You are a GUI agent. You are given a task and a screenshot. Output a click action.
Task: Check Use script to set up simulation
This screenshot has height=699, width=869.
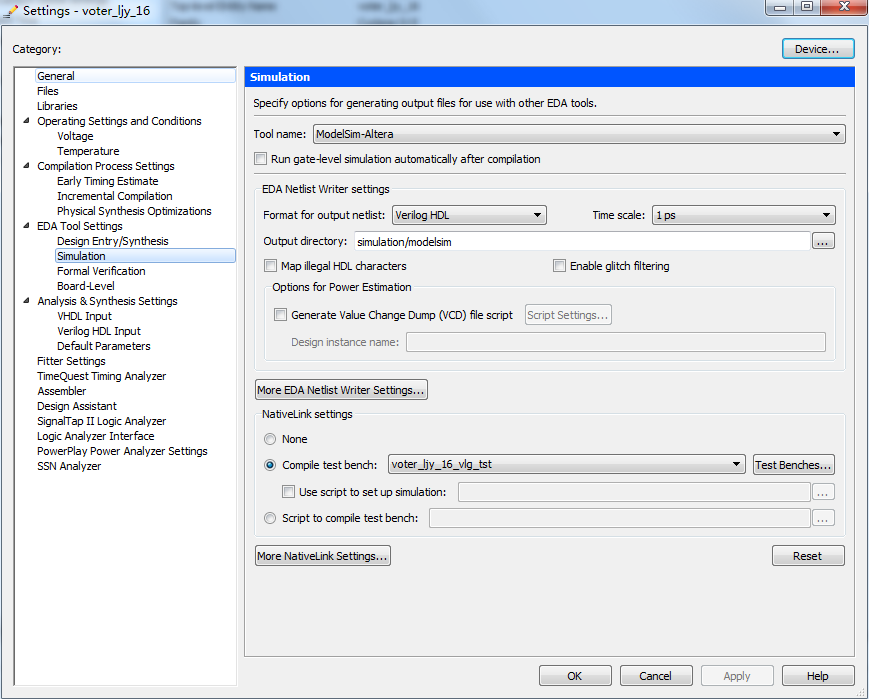point(288,492)
